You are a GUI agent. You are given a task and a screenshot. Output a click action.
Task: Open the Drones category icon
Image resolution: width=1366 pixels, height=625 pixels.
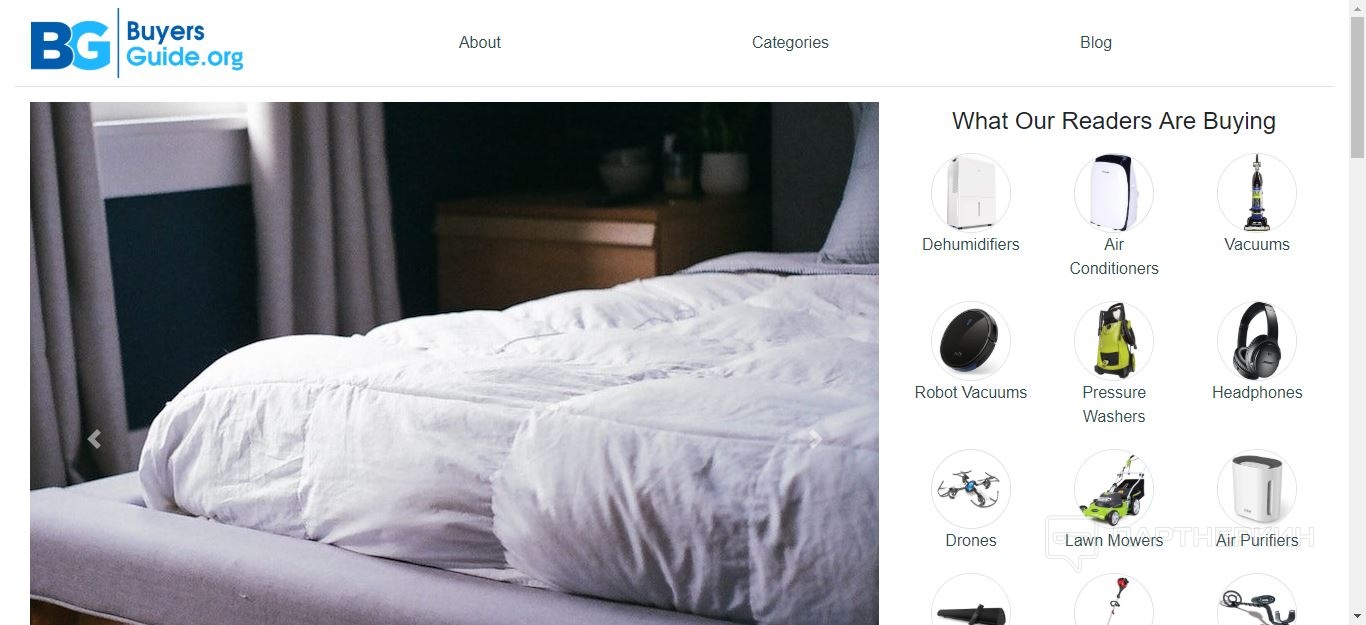970,488
